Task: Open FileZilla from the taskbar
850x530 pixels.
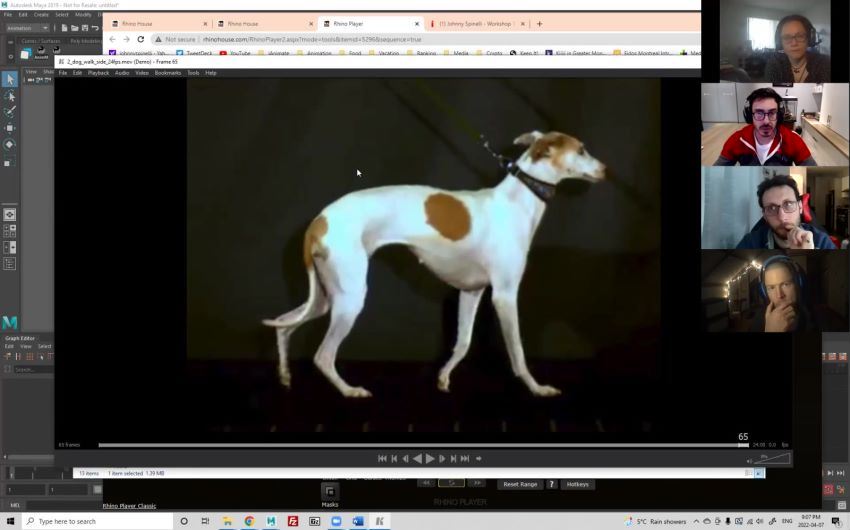Action: click(x=293, y=521)
